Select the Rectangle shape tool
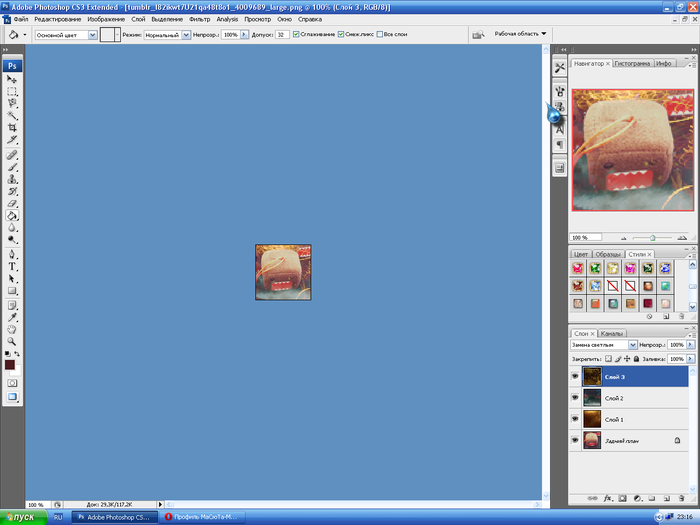The width and height of the screenshot is (700, 525). (x=12, y=291)
